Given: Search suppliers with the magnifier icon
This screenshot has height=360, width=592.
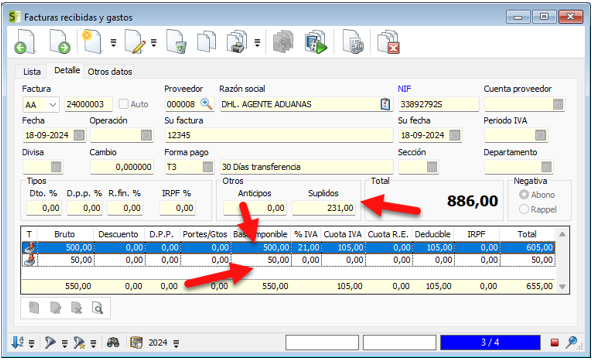Looking at the screenshot, I should pyautogui.click(x=206, y=104).
